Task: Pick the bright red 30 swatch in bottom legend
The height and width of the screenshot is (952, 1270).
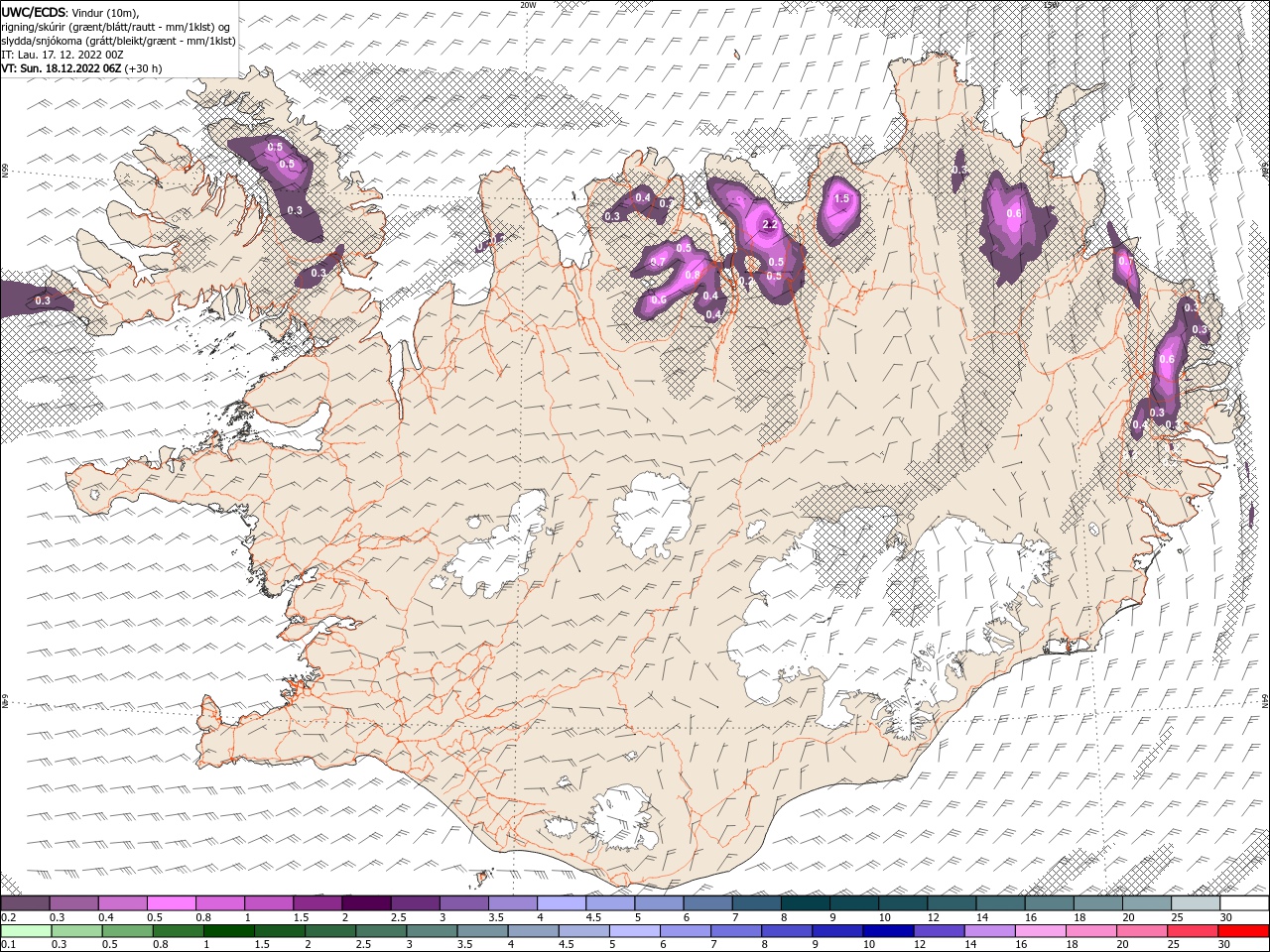Action: (1243, 931)
